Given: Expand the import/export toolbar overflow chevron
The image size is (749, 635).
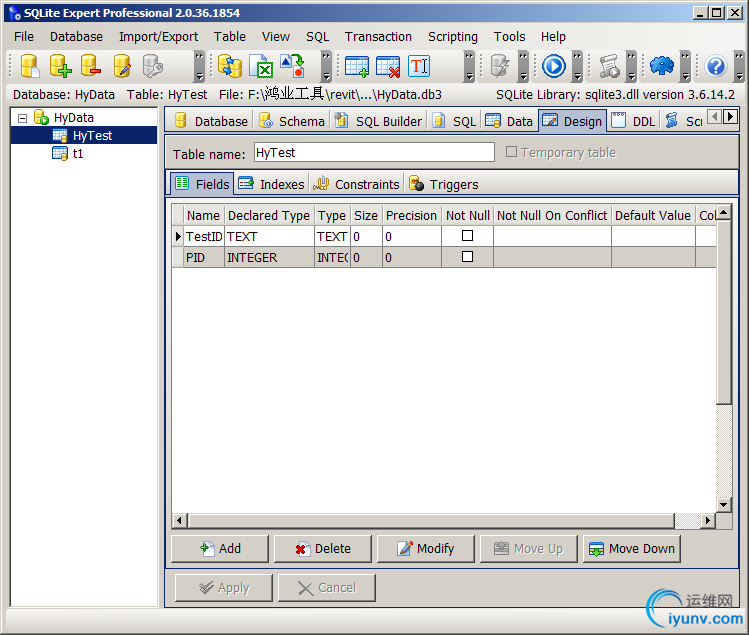Looking at the screenshot, I should pyautogui.click(x=326, y=66).
